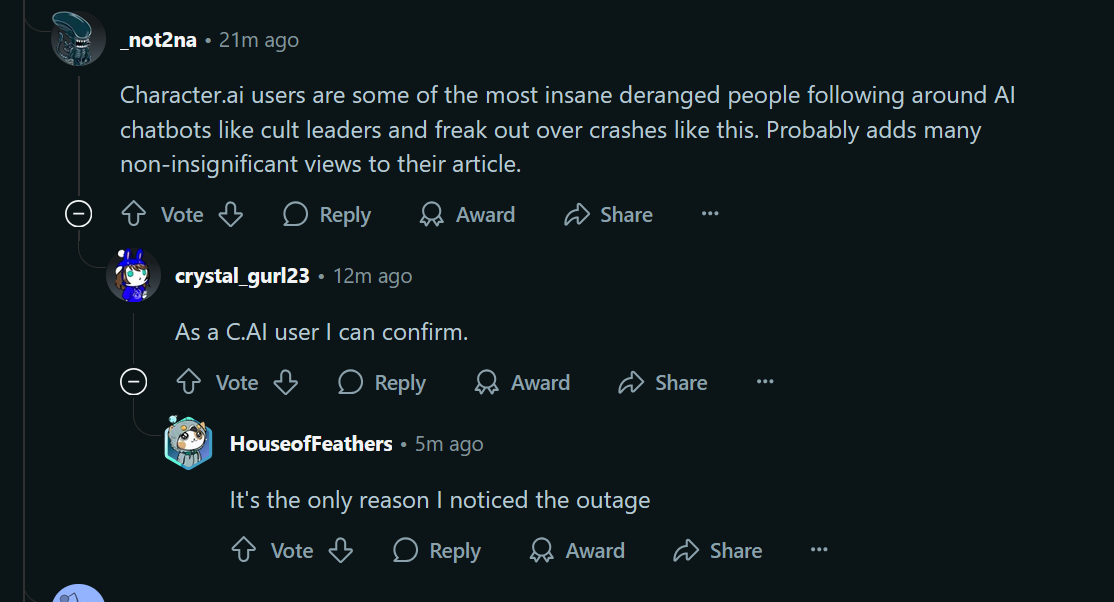The width and height of the screenshot is (1114, 602).
Task: Open more options on _not2na's comment
Action: 710,214
